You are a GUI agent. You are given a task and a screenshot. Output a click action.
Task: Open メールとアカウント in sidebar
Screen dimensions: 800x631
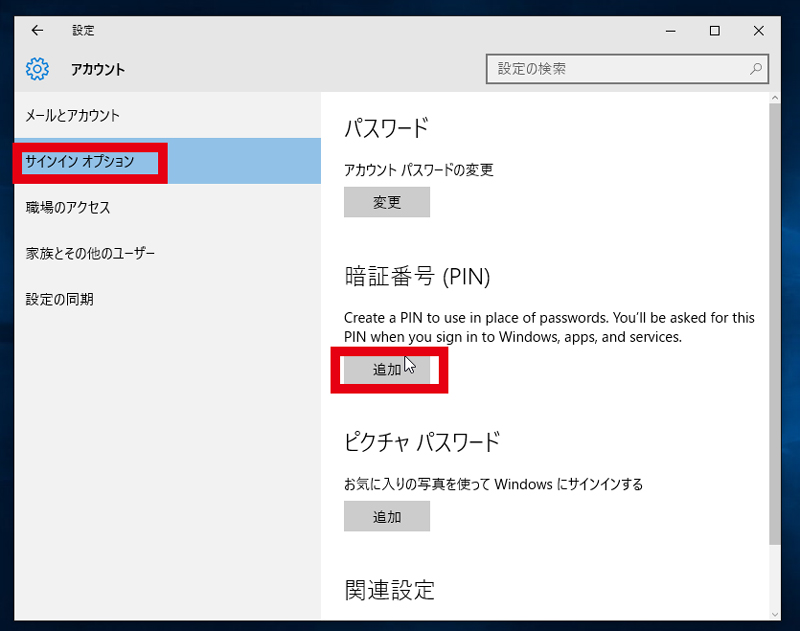click(x=168, y=115)
